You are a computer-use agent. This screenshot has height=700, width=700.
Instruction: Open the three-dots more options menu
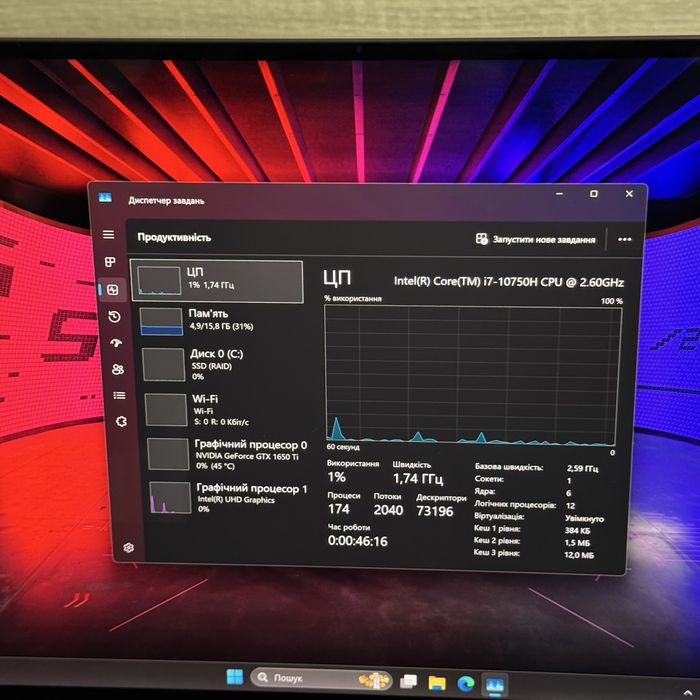[x=625, y=239]
